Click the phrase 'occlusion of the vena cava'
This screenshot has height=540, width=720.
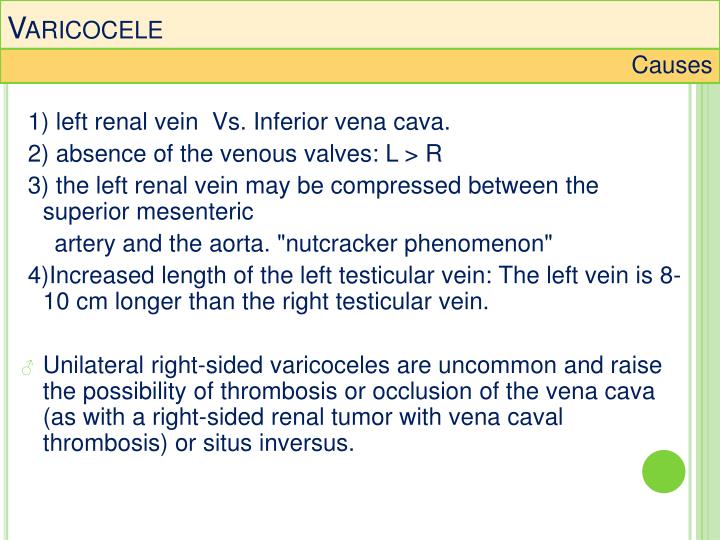(513, 391)
